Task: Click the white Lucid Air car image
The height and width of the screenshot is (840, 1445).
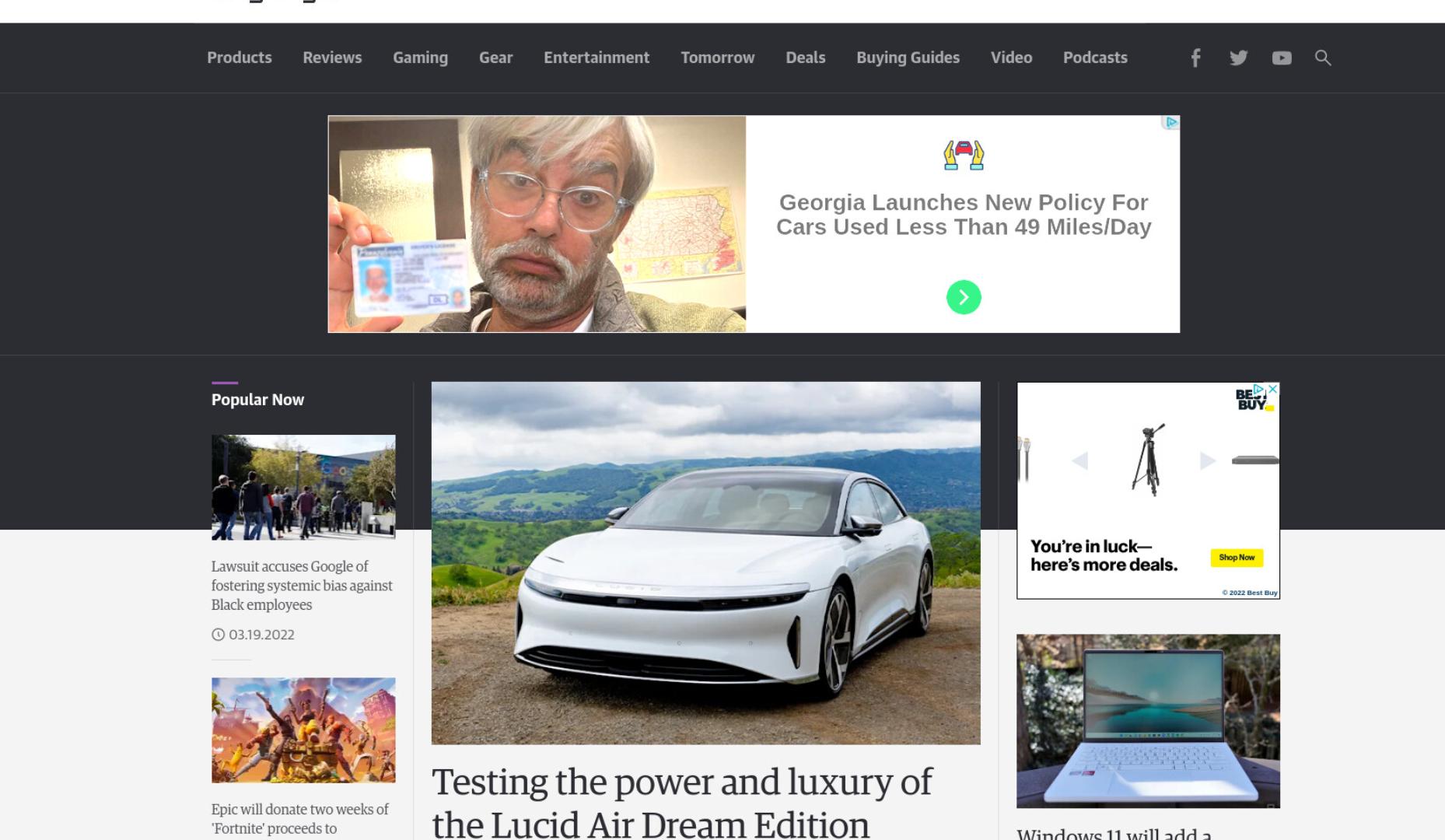Action: 705,563
